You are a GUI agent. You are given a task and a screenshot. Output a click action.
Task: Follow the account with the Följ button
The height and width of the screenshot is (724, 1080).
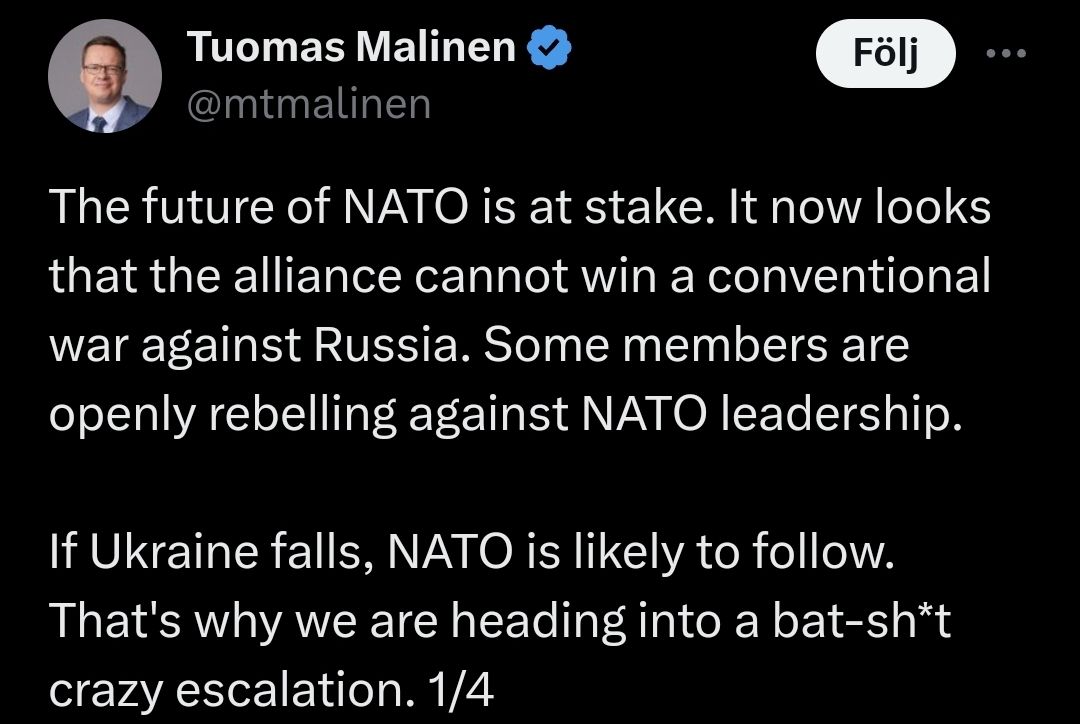click(x=885, y=53)
